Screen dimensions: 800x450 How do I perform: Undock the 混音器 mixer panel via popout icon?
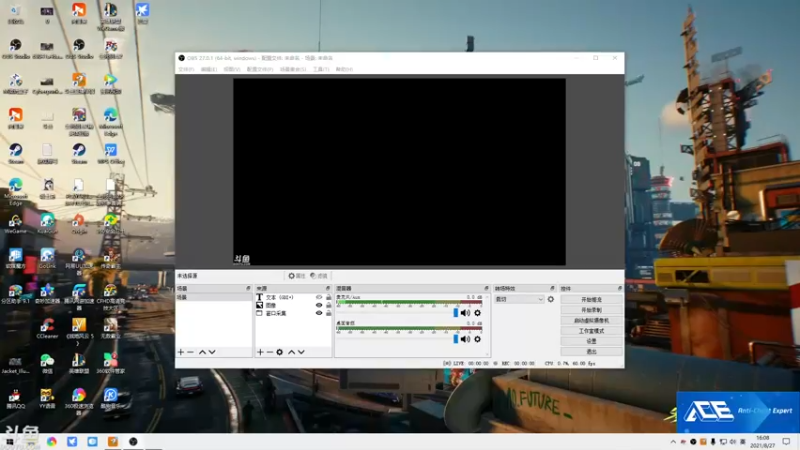(486, 288)
